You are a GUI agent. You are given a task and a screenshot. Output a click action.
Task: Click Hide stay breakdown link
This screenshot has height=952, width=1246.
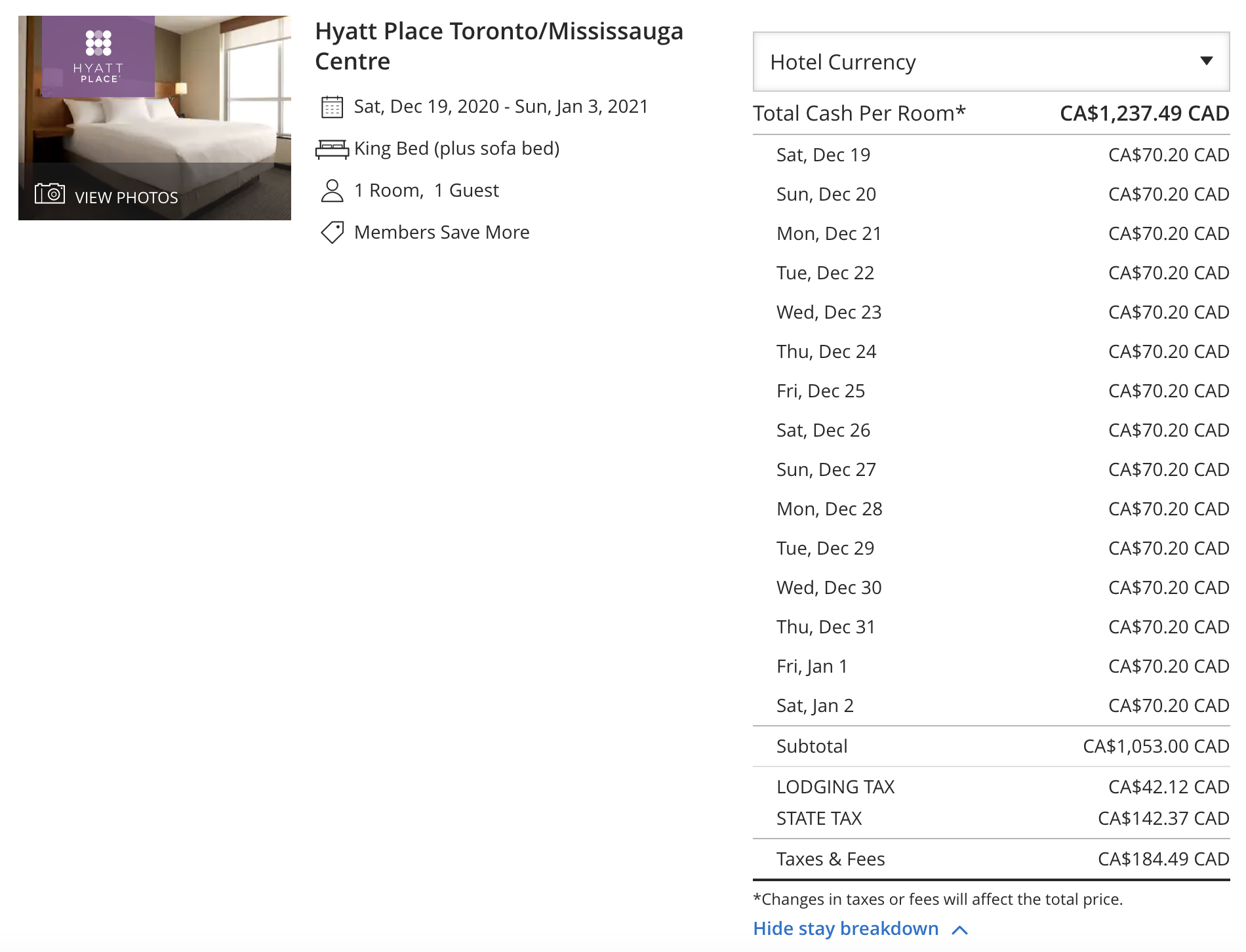(845, 929)
